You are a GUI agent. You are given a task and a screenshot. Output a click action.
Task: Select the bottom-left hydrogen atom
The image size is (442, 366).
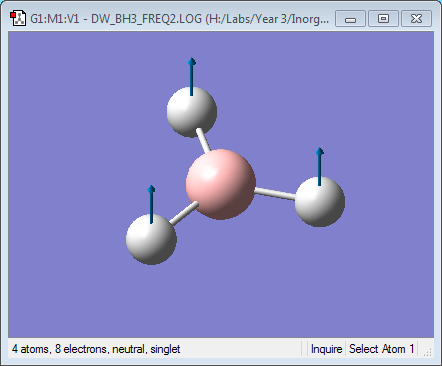pos(151,239)
